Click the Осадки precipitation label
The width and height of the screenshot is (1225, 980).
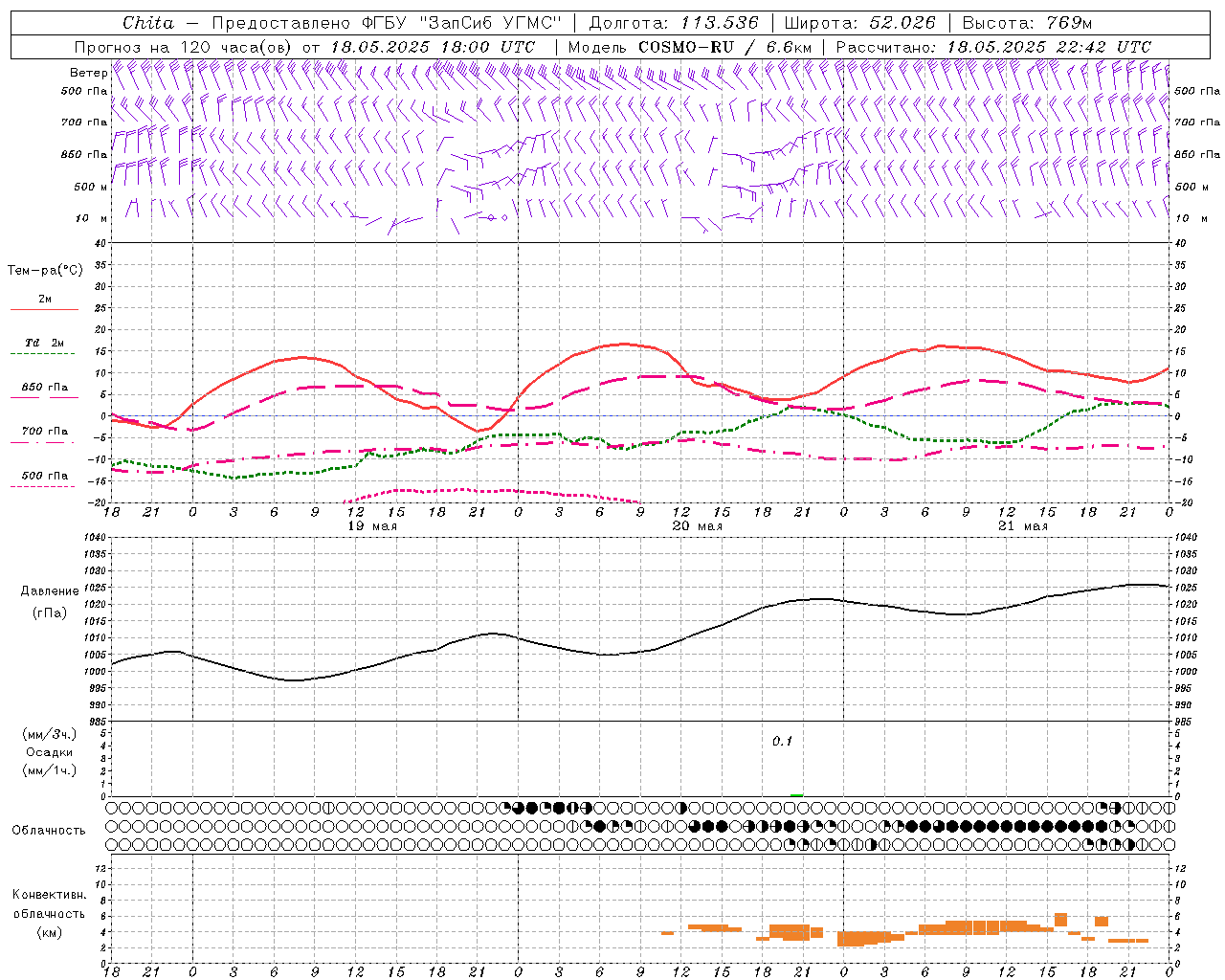pyautogui.click(x=49, y=752)
